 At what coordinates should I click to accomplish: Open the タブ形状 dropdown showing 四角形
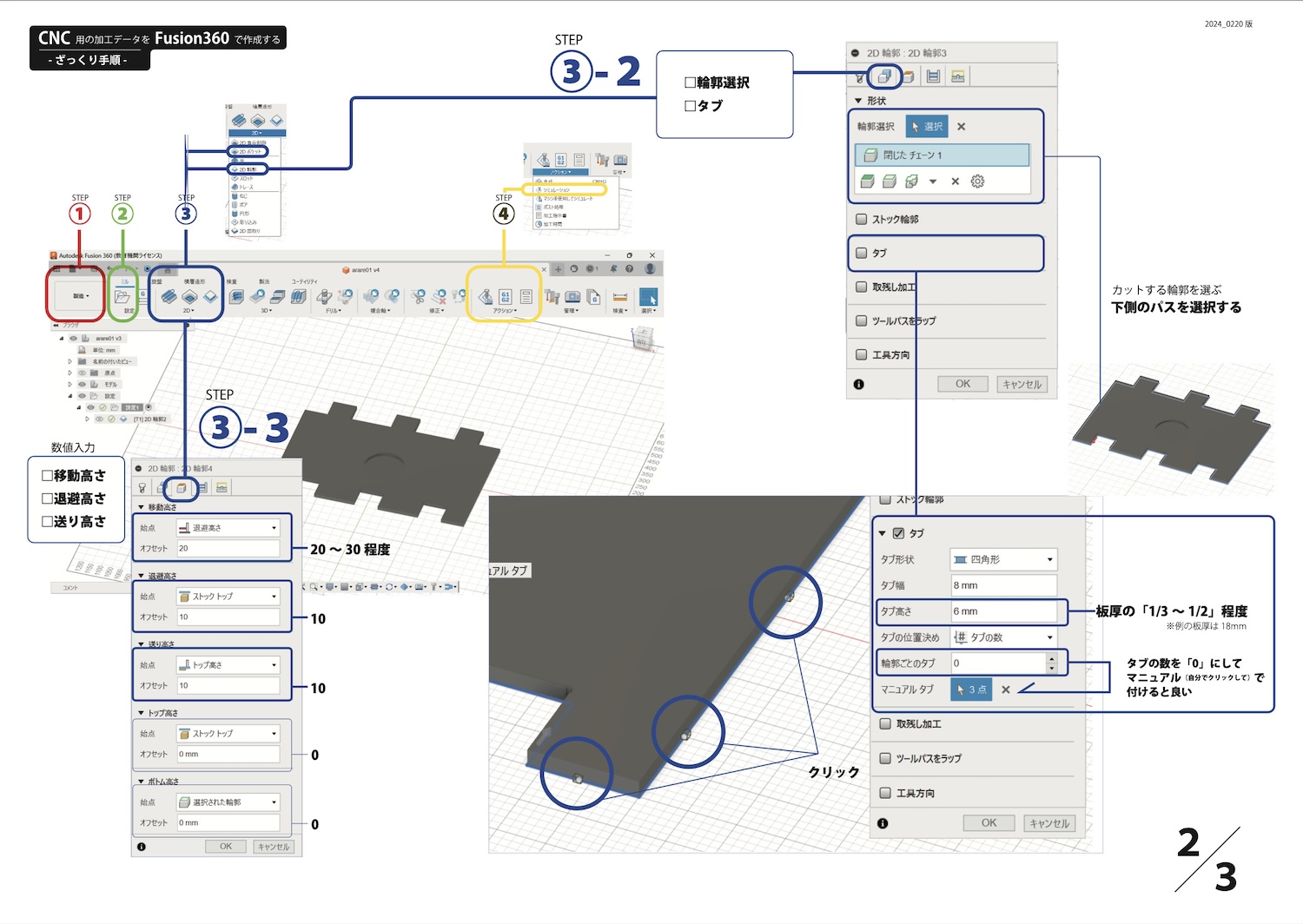[x=1003, y=559]
